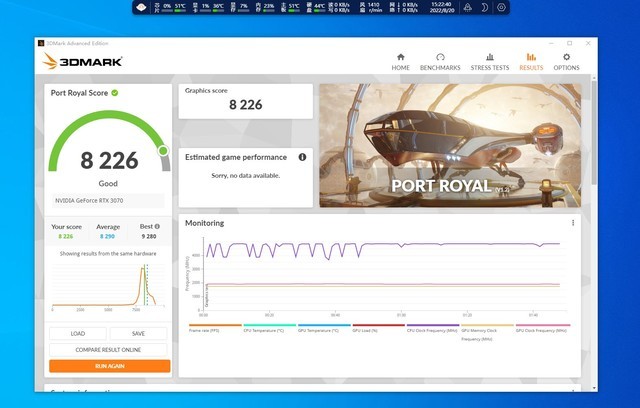Click the LOAD button
This screenshot has width=640, height=408.
(78, 333)
